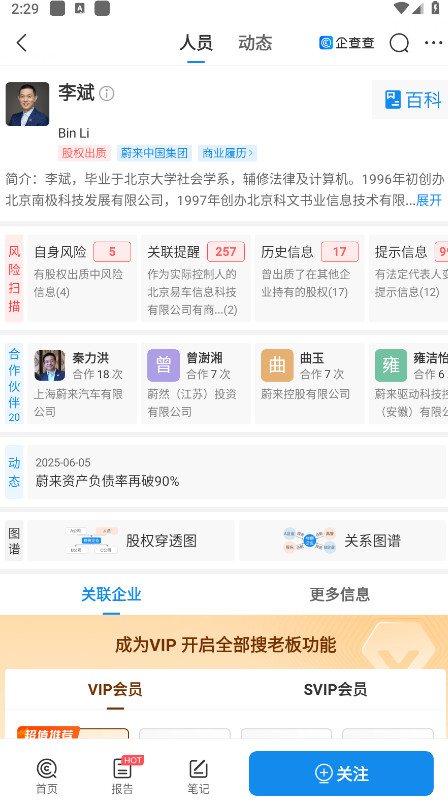Tap info icon beside 李斌
The image size is (448, 804).
tap(107, 94)
